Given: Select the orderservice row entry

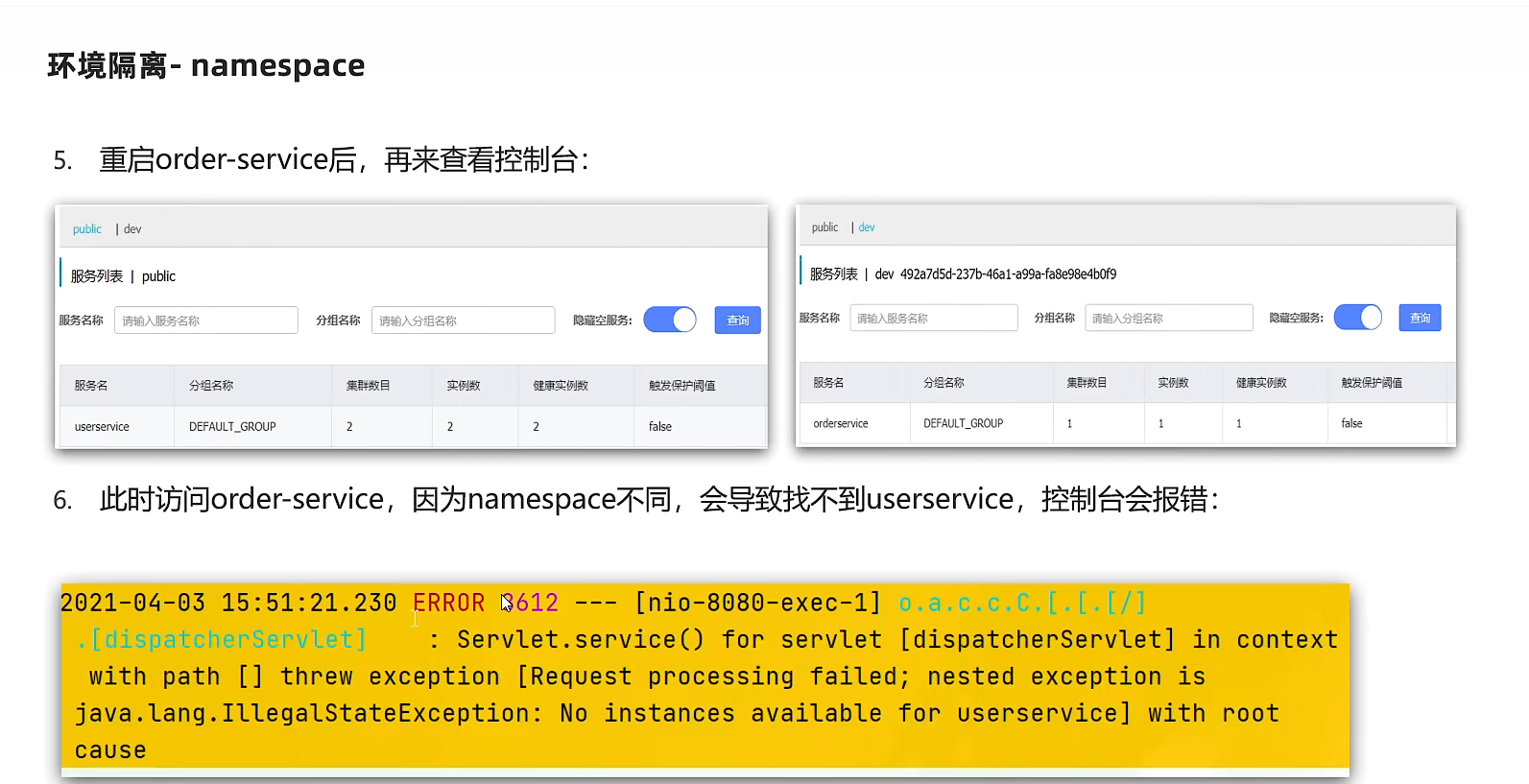Looking at the screenshot, I should (841, 423).
